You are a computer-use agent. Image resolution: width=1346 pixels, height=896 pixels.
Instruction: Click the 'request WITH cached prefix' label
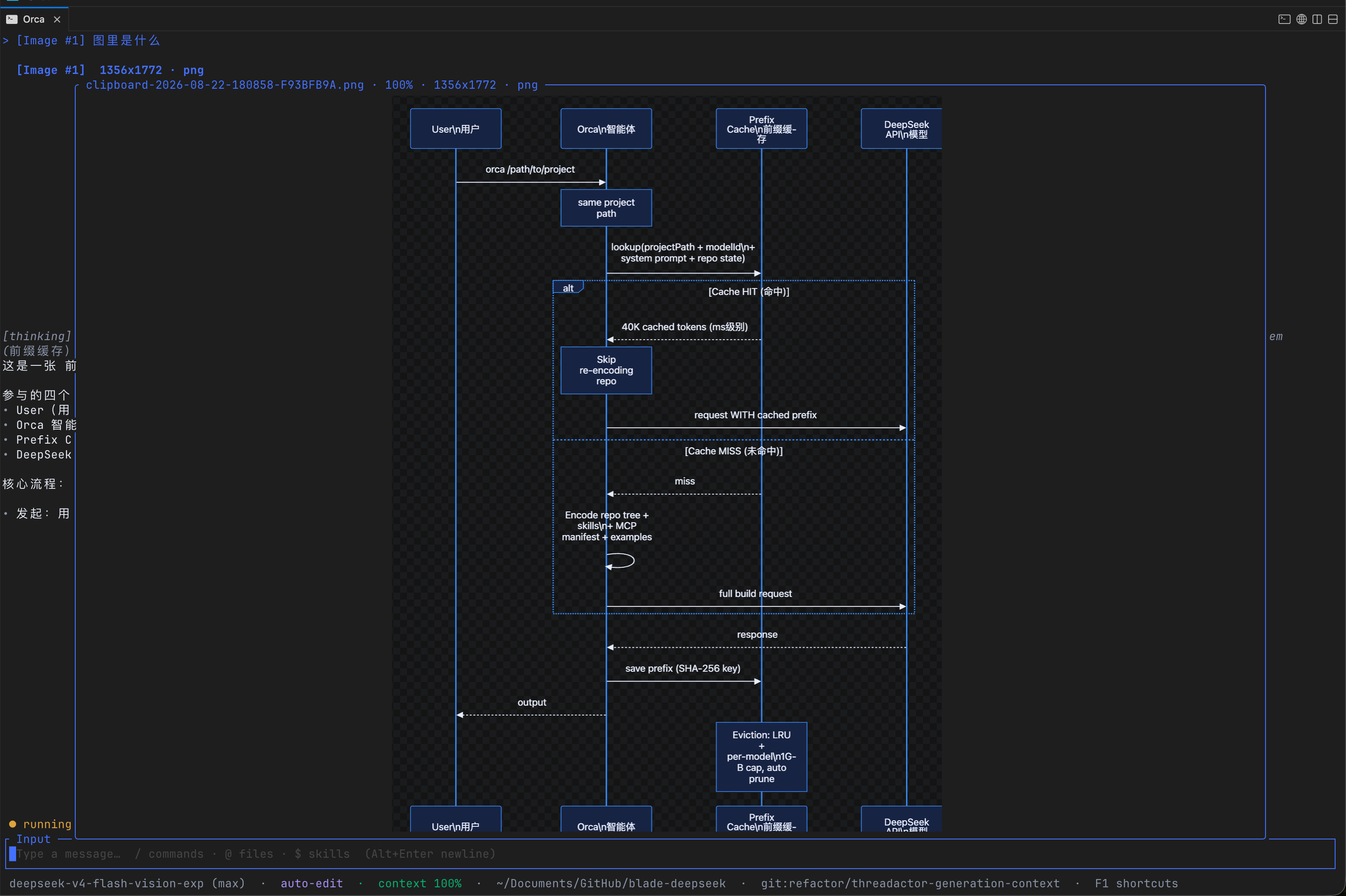coord(755,415)
